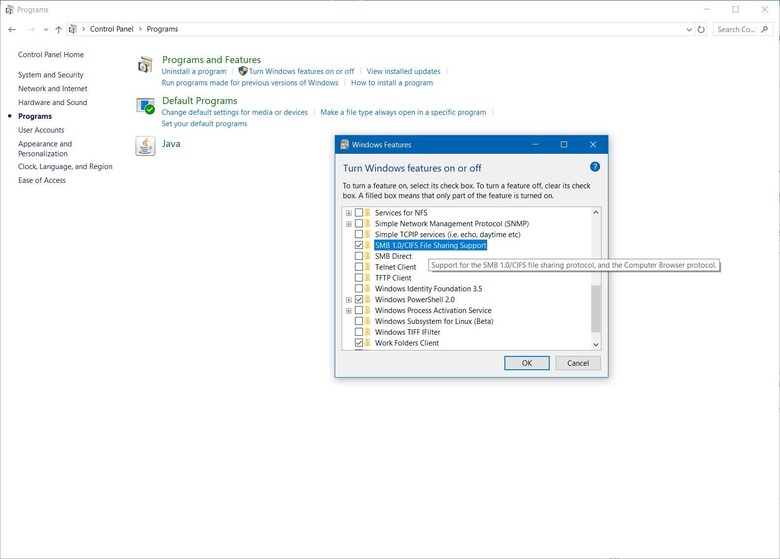The width and height of the screenshot is (780, 559).
Task: Select System and Security in sidebar
Action: coord(51,75)
